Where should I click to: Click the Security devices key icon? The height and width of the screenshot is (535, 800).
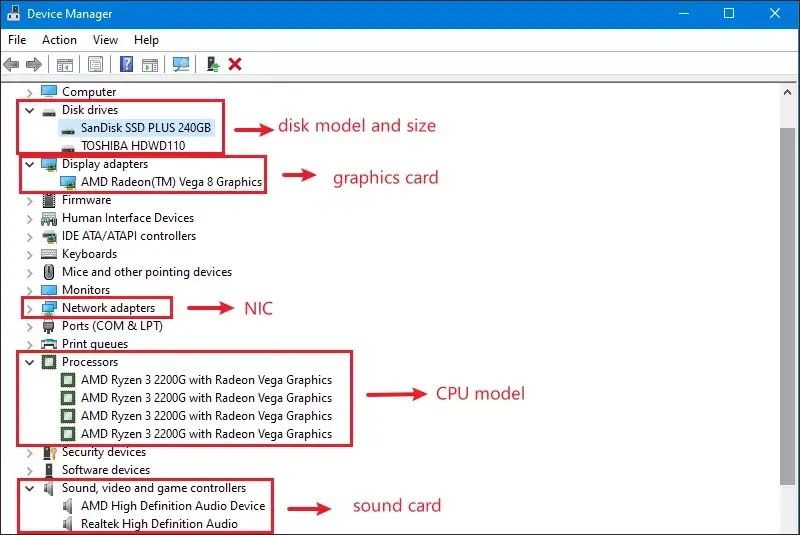(49, 452)
